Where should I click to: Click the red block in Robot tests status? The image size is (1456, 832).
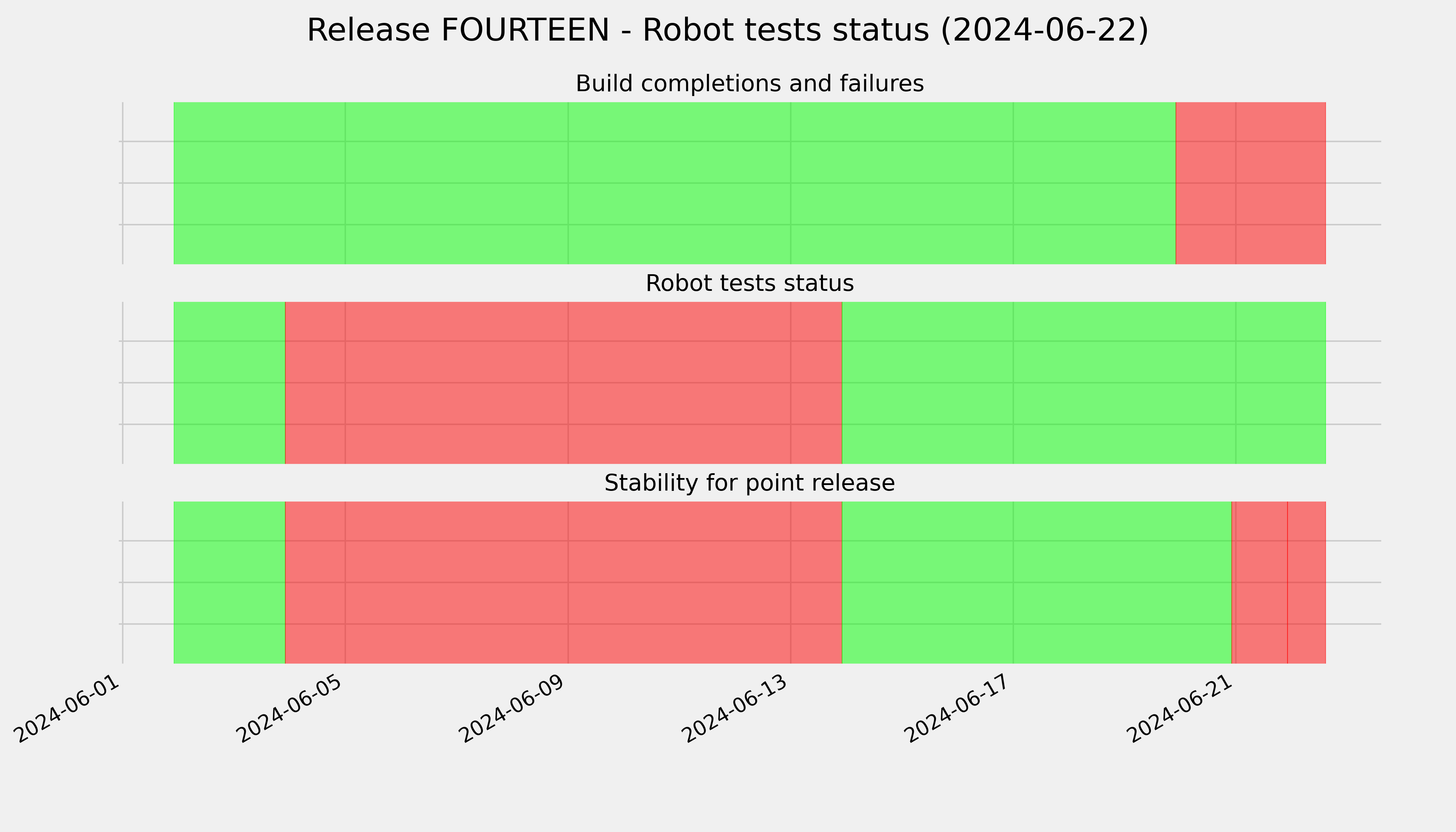point(563,383)
